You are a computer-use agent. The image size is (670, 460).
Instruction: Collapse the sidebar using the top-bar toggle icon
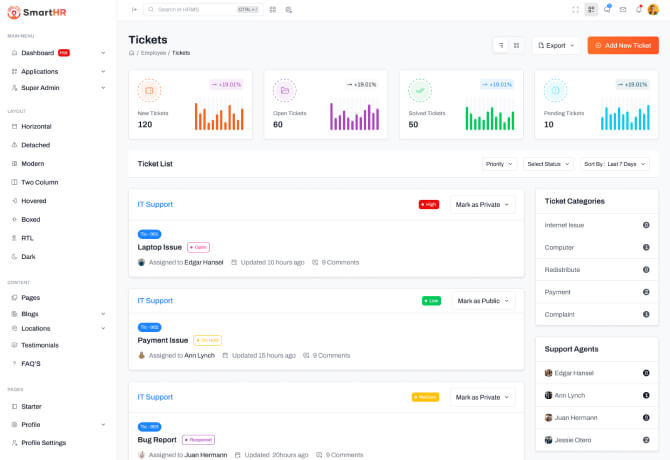(135, 9)
